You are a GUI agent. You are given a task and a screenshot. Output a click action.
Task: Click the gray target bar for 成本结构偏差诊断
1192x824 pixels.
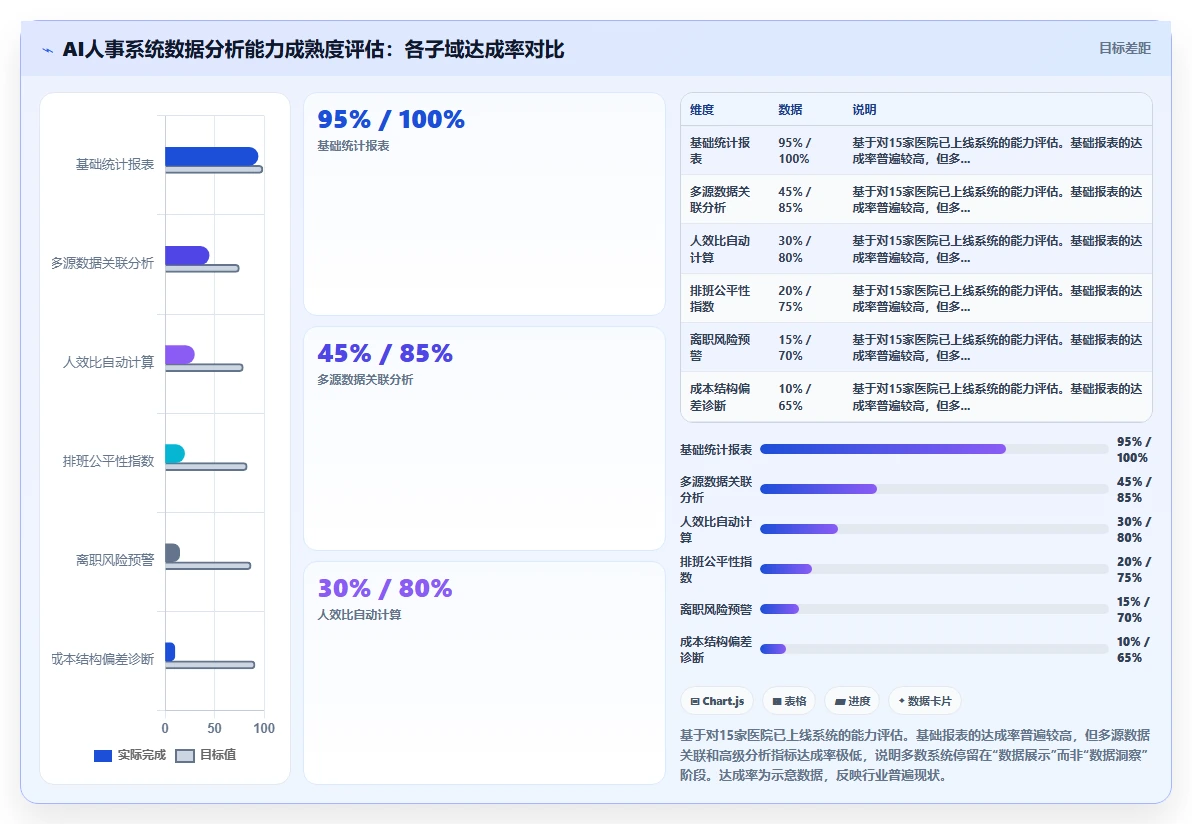[210, 665]
